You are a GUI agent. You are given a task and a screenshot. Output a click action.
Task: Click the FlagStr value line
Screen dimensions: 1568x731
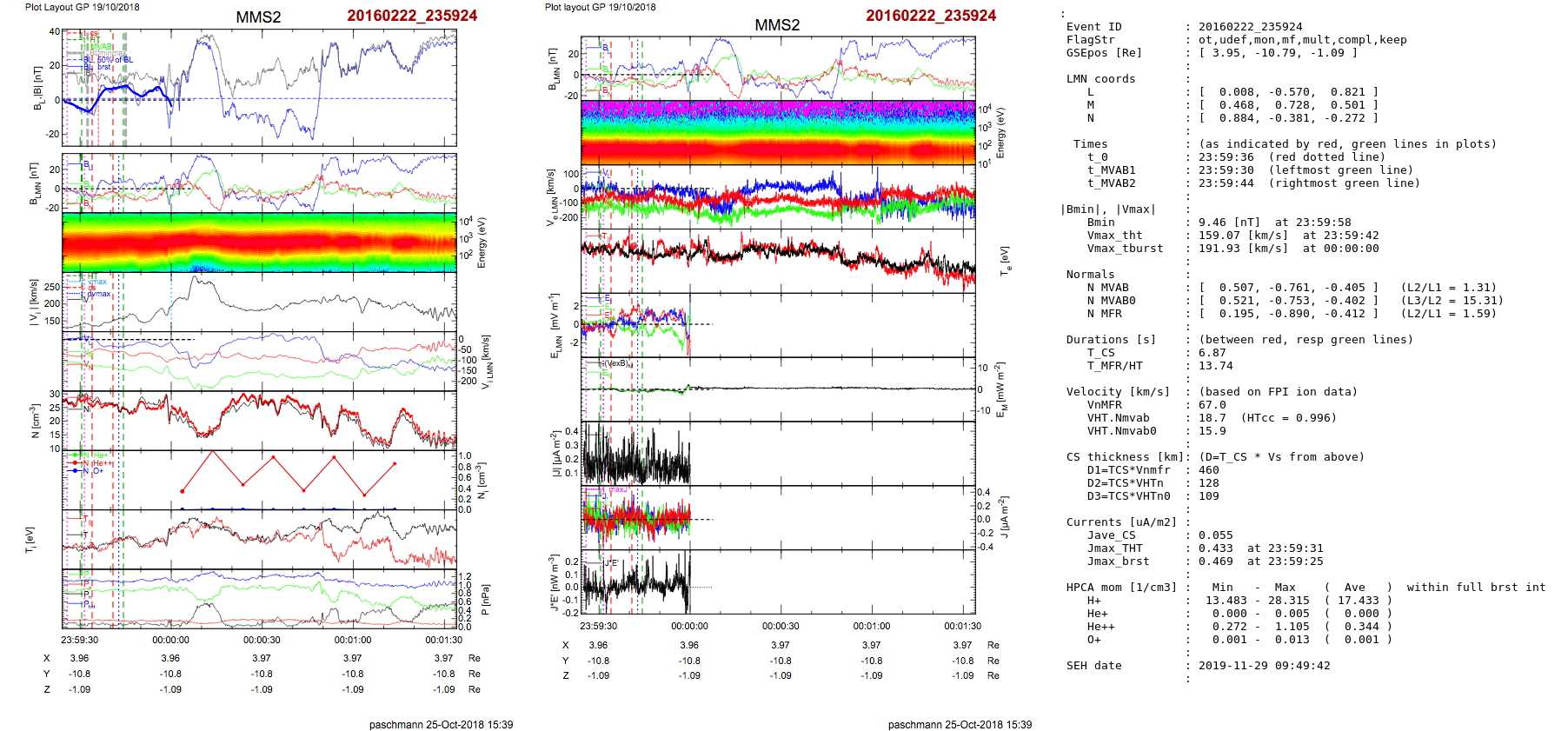tap(1302, 40)
